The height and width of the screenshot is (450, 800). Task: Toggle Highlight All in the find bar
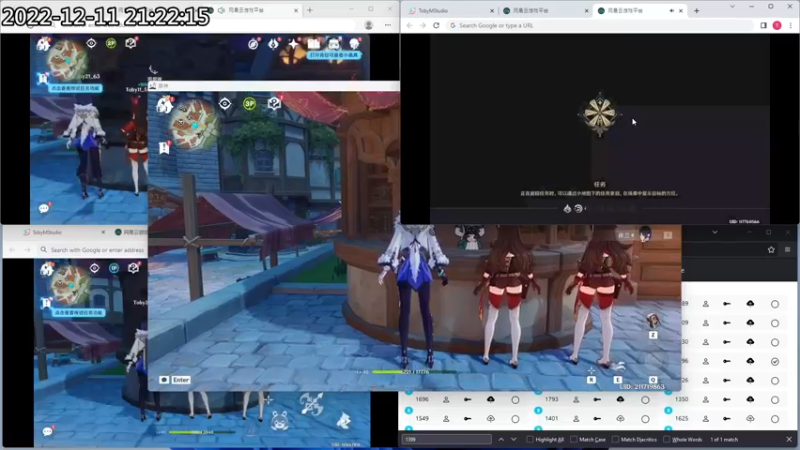pyautogui.click(x=530, y=439)
